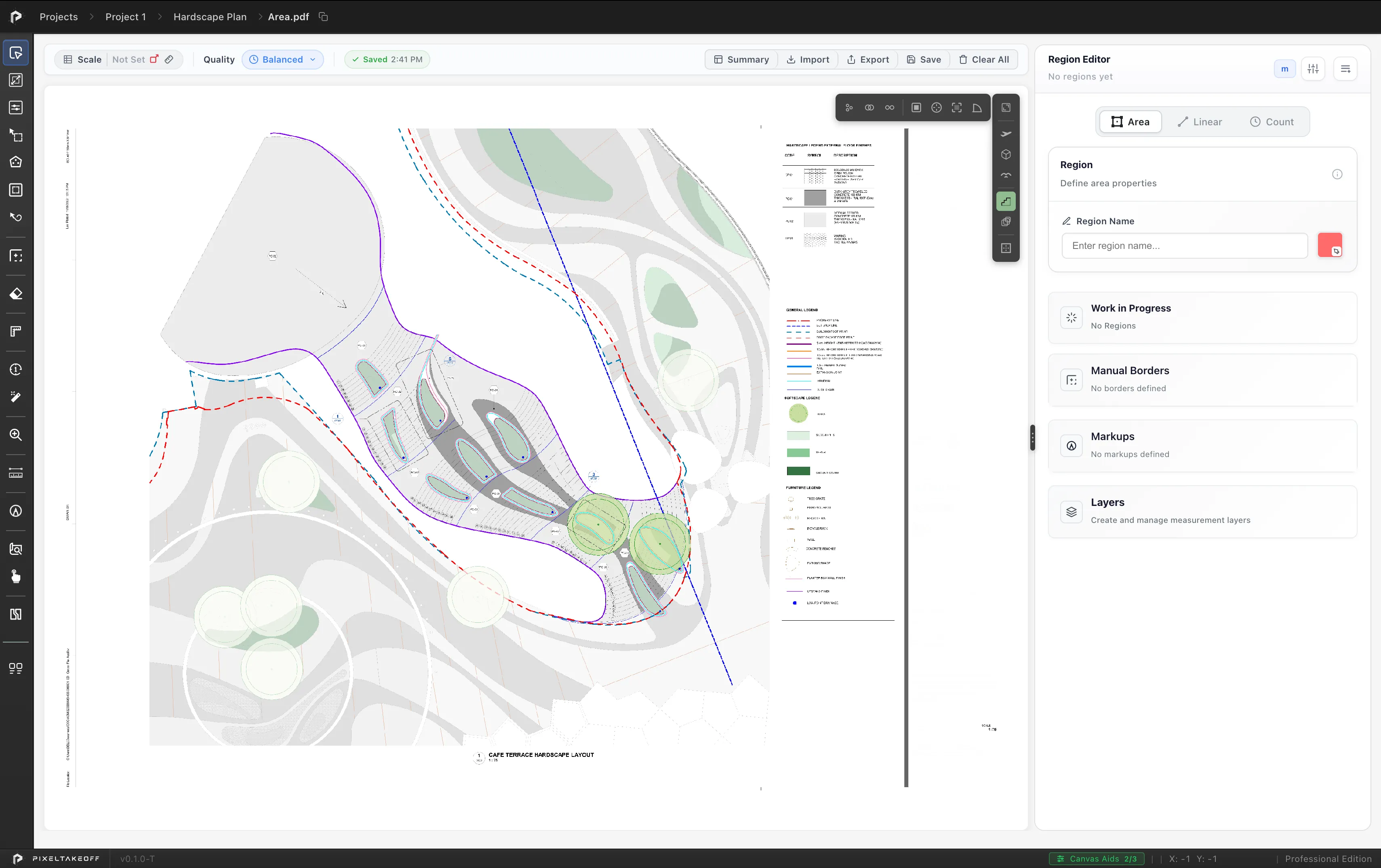1381x868 pixels.
Task: Expand the Layers section
Action: tap(1203, 512)
